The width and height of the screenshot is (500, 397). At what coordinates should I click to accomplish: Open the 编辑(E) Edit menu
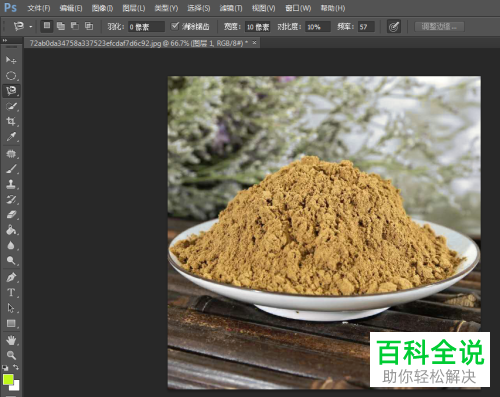[71, 8]
